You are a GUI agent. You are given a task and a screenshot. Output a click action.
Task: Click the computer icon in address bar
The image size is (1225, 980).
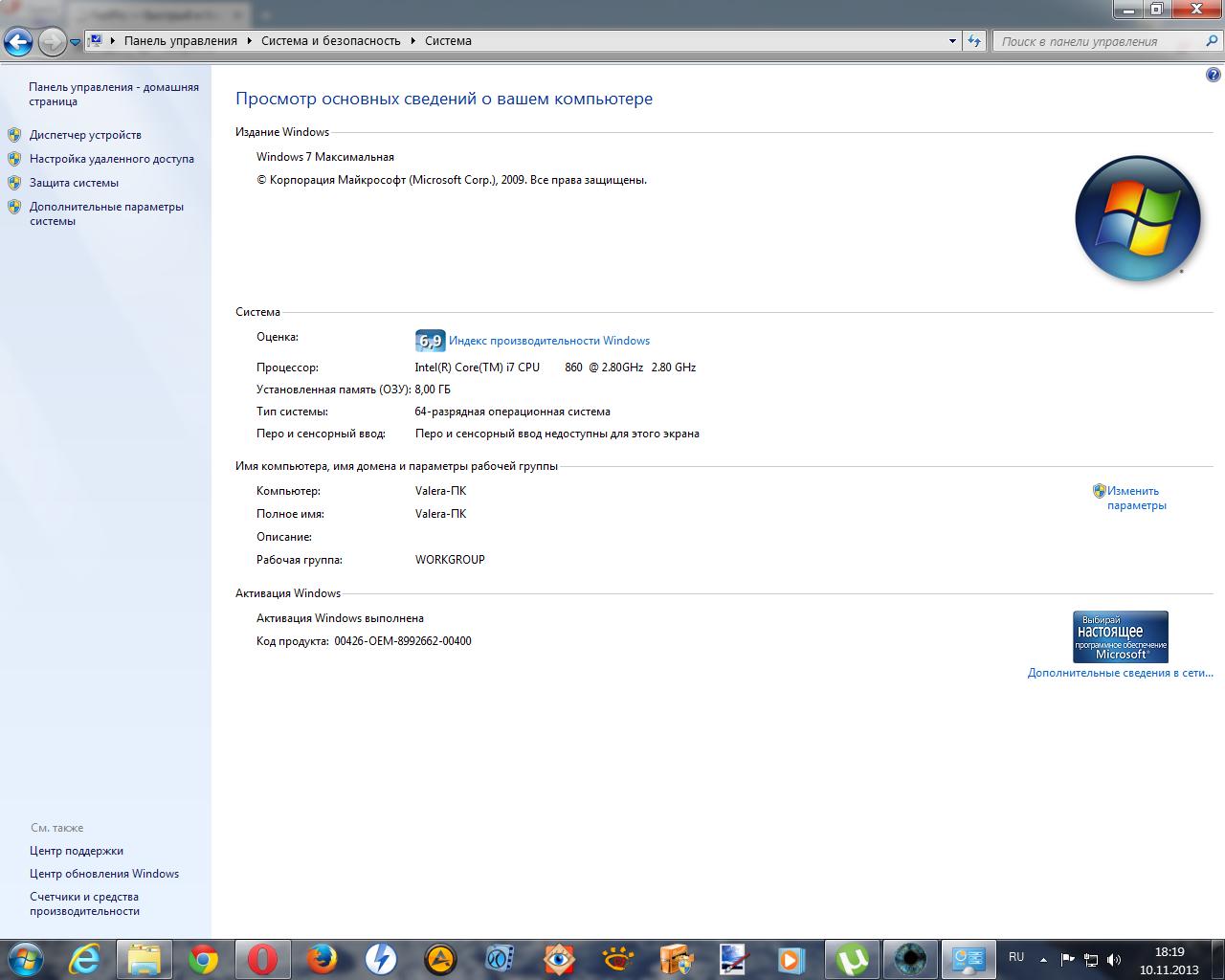coord(95,40)
